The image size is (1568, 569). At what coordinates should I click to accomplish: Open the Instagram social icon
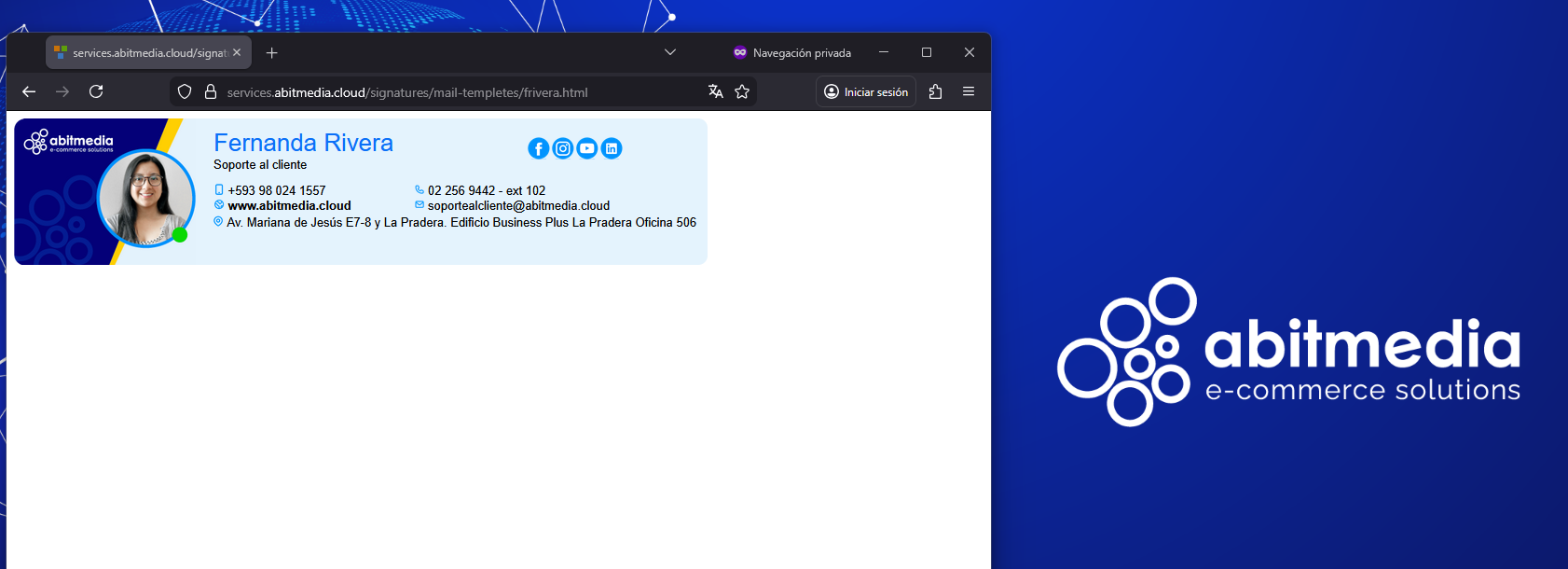[x=562, y=148]
